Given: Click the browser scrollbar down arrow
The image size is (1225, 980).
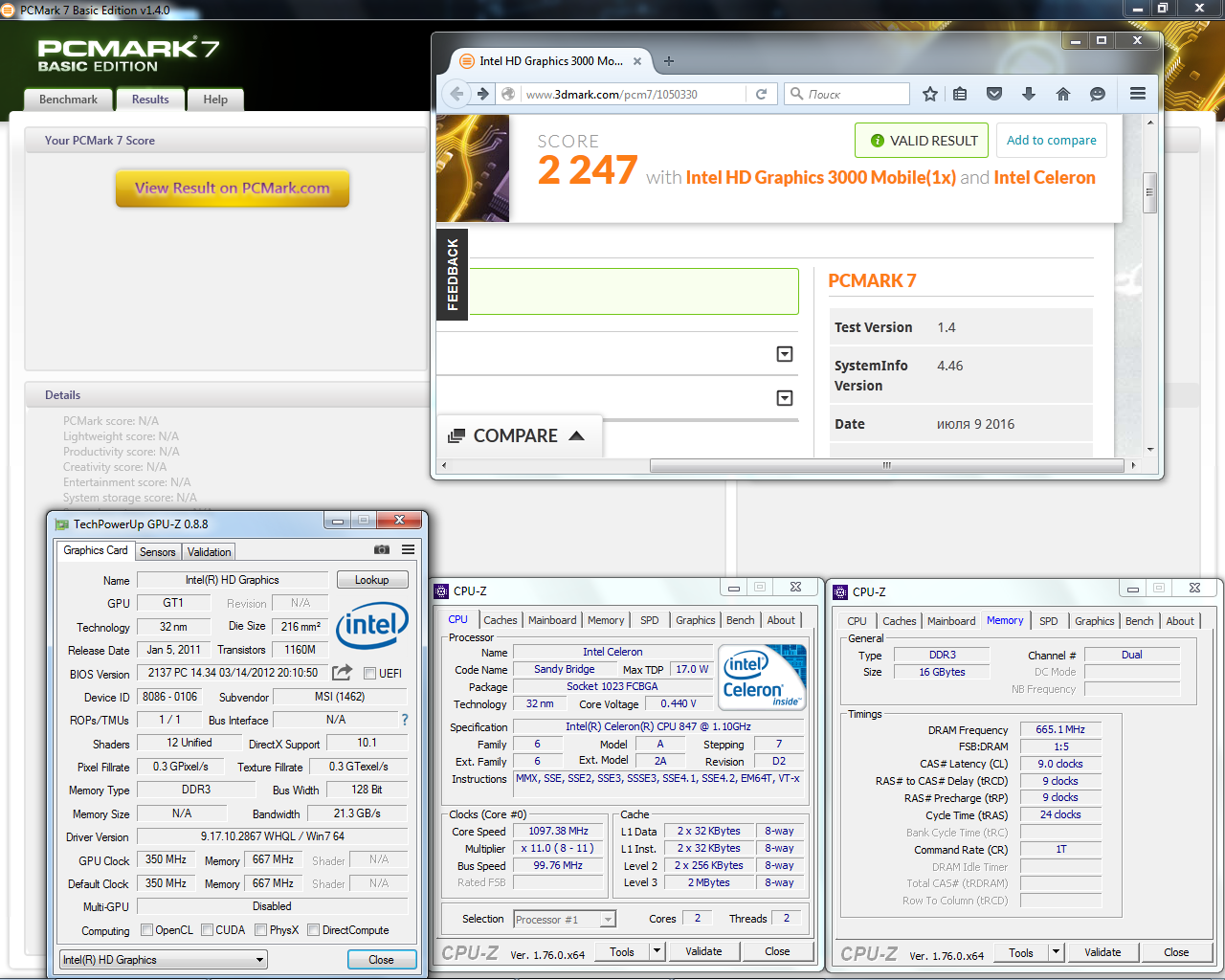Looking at the screenshot, I should click(x=1150, y=449).
